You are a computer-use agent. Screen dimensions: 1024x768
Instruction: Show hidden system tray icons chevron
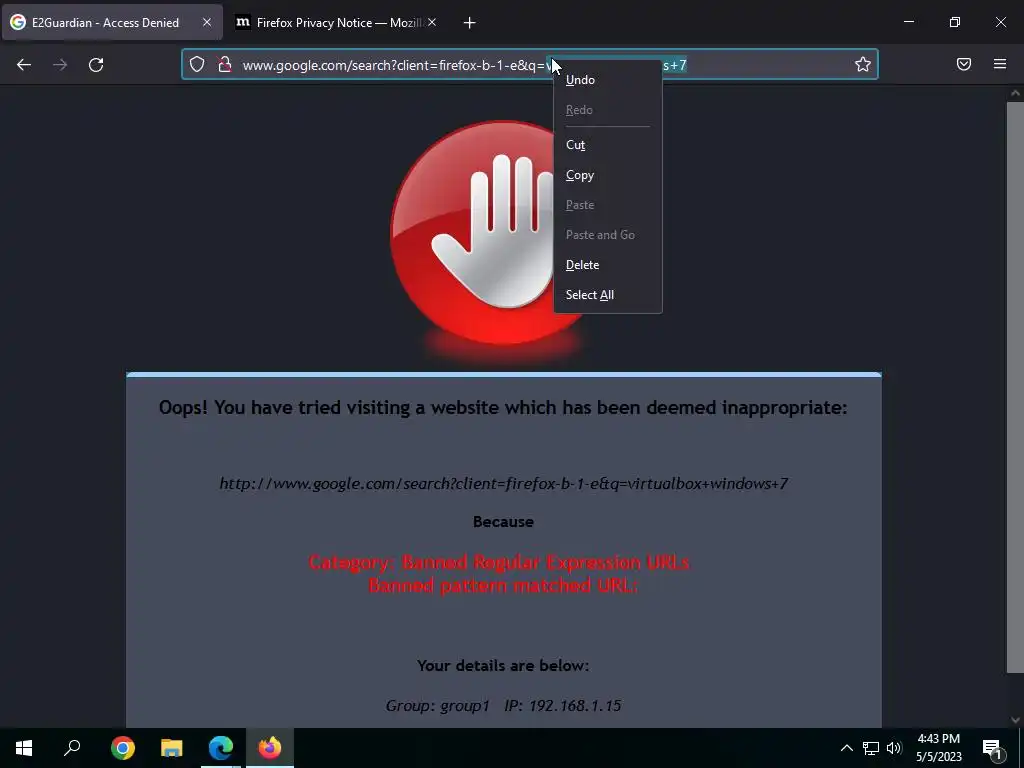[846, 748]
